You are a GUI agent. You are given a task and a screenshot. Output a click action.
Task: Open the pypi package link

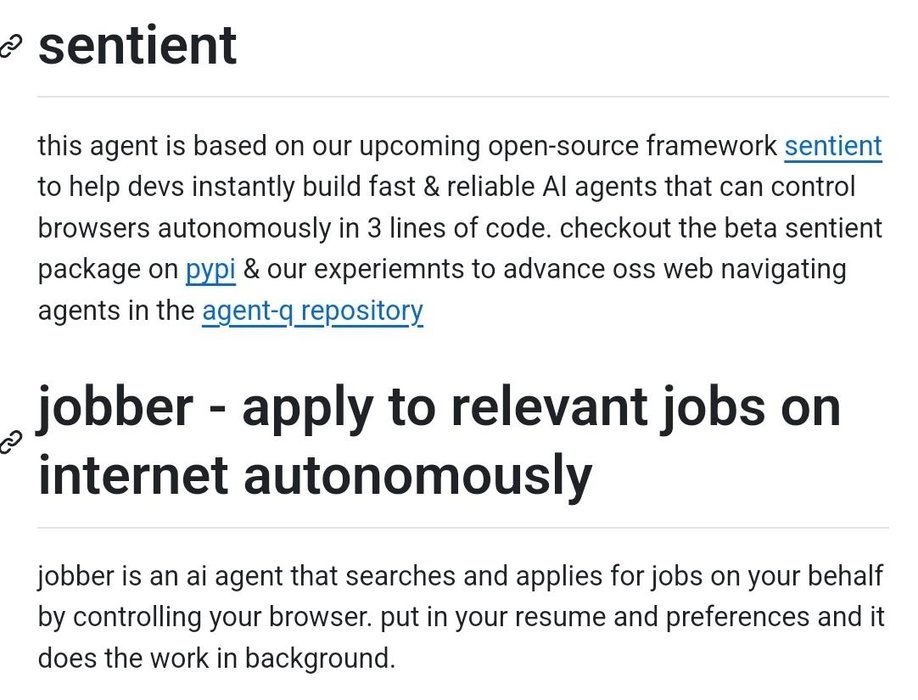(211, 270)
